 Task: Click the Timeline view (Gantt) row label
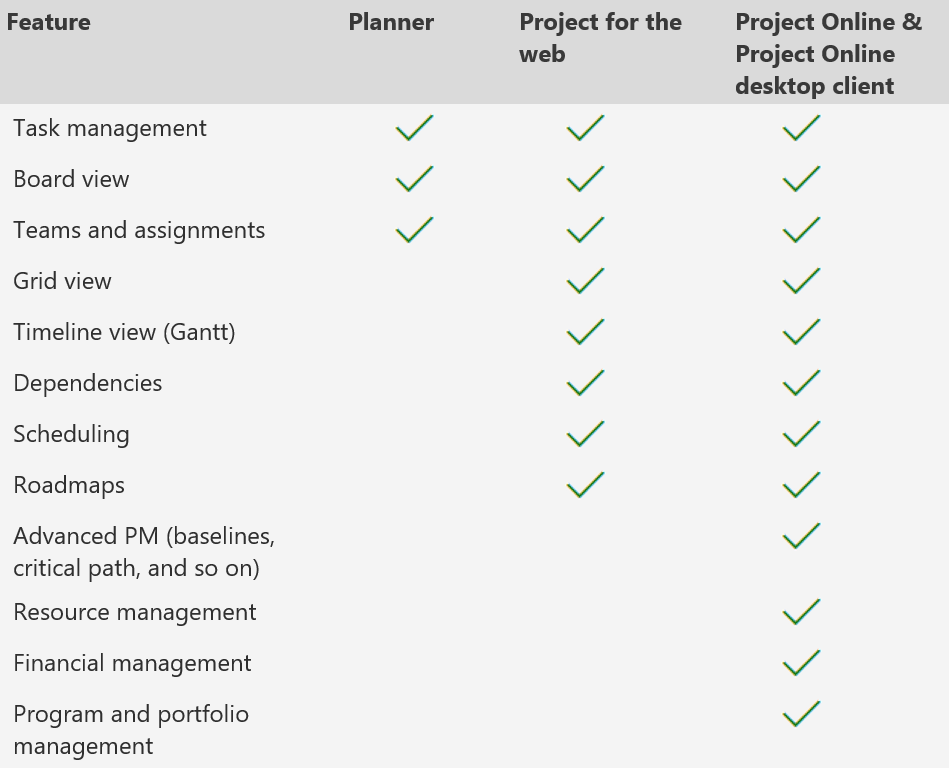pyautogui.click(x=124, y=332)
